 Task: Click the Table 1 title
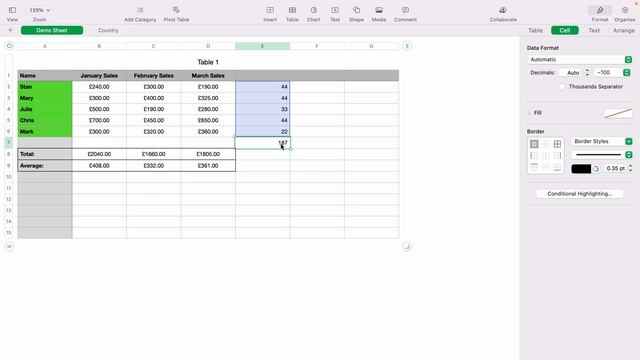[x=208, y=62]
